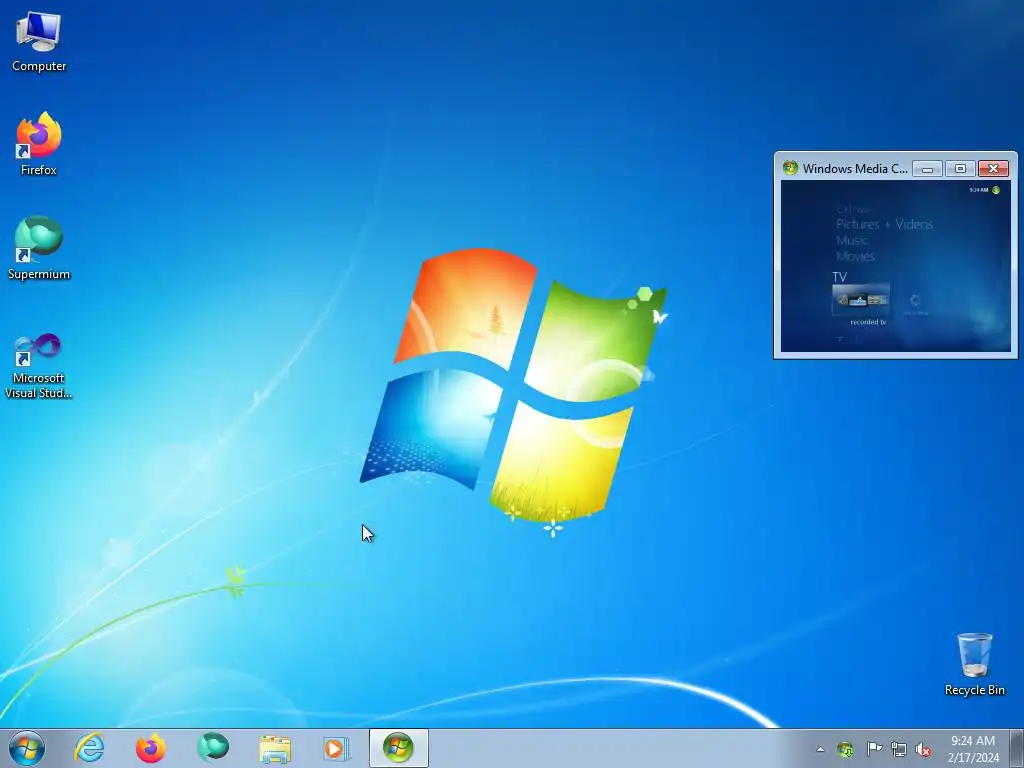
Task: Select the Firefox desktop shortcut
Action: [x=39, y=144]
